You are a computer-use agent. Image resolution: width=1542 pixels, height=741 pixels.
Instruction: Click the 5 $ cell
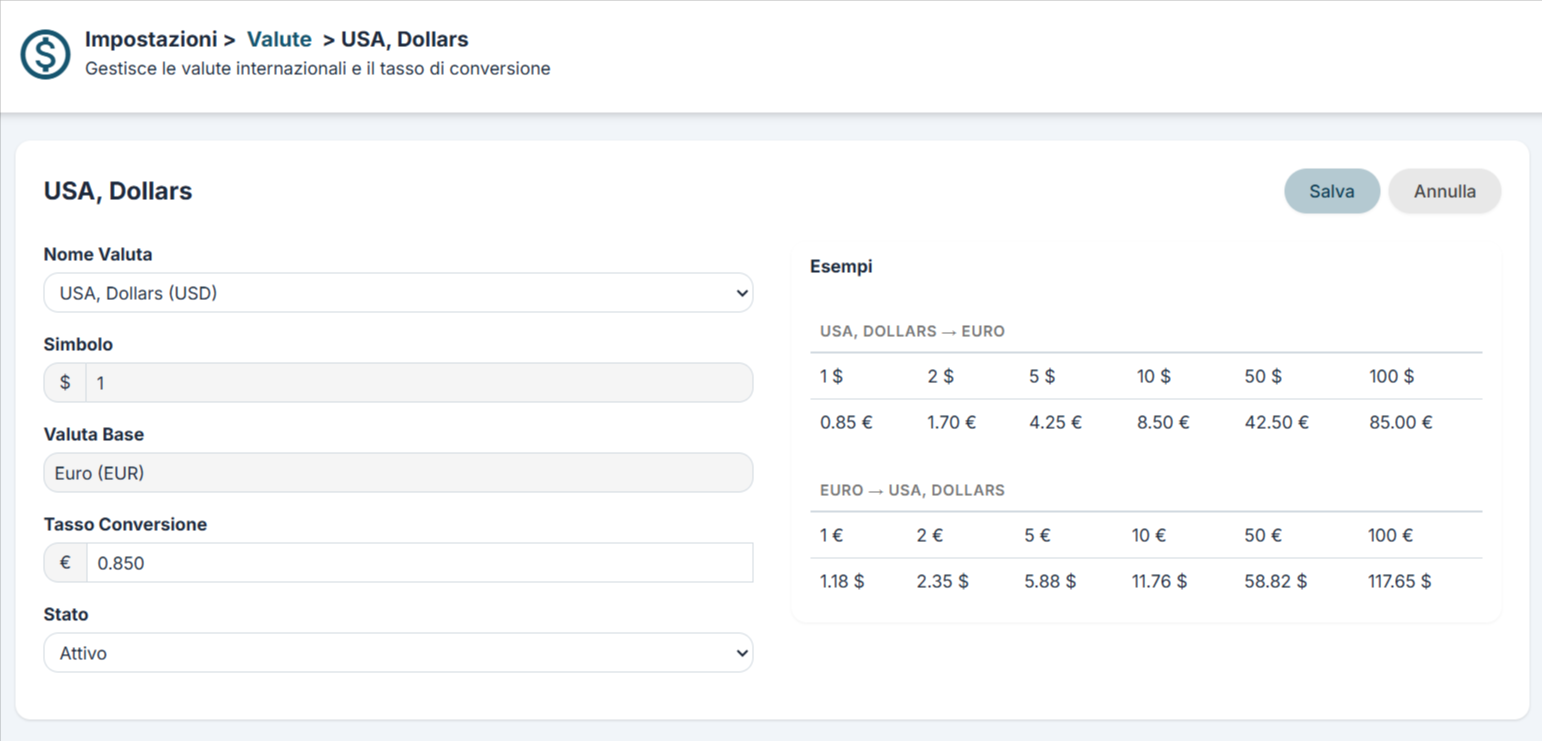click(x=1042, y=377)
